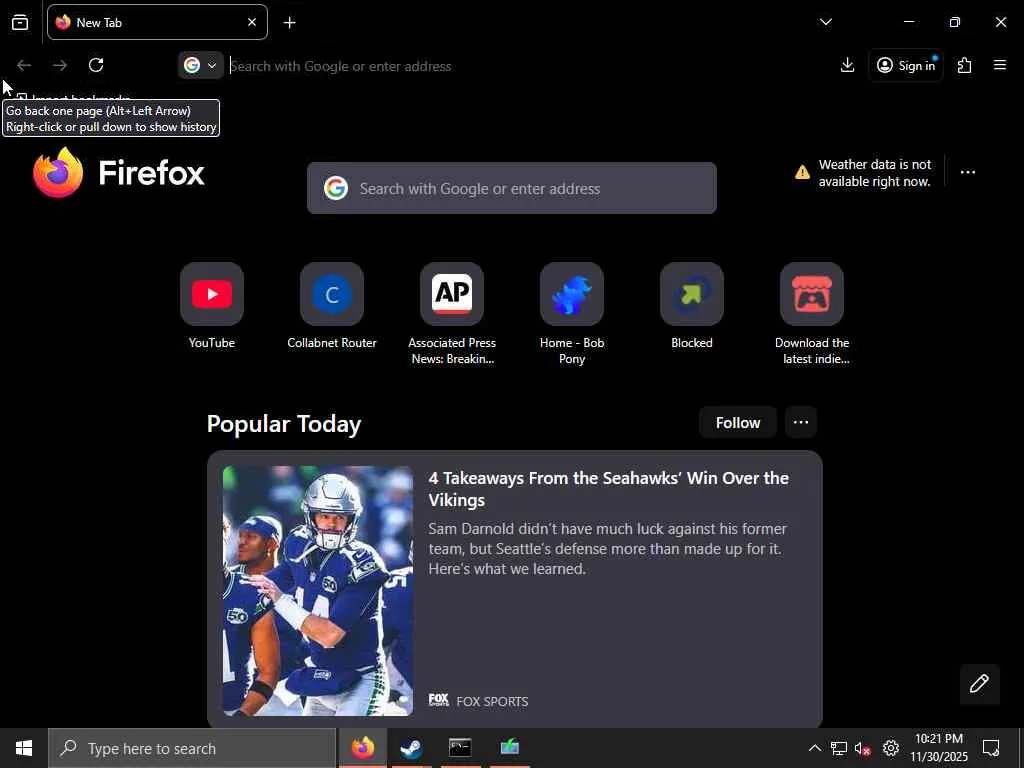Open the settings gear tray icon
This screenshot has height=768, width=1024.
coord(891,748)
